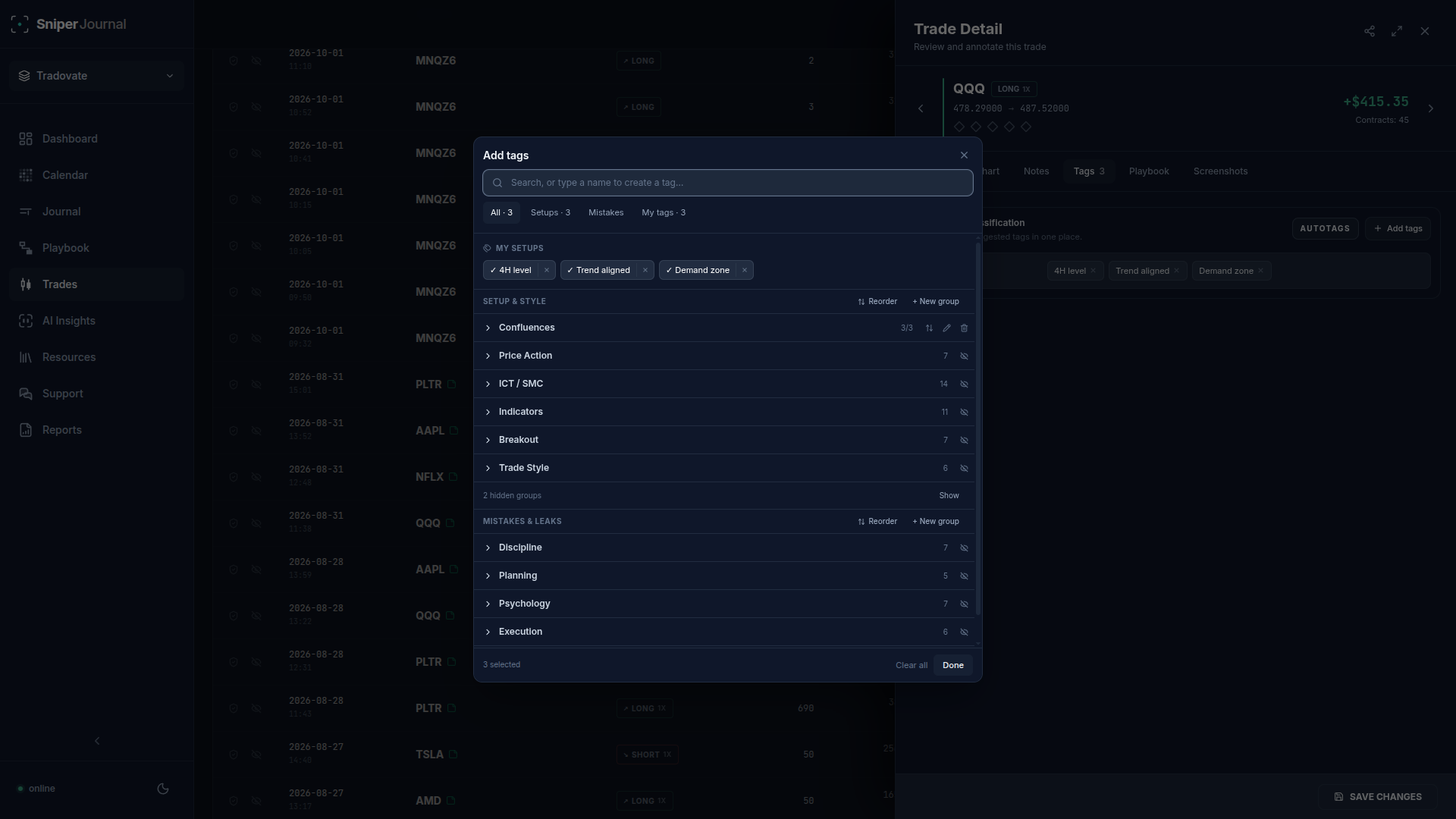Expand the Price Action group

click(488, 356)
